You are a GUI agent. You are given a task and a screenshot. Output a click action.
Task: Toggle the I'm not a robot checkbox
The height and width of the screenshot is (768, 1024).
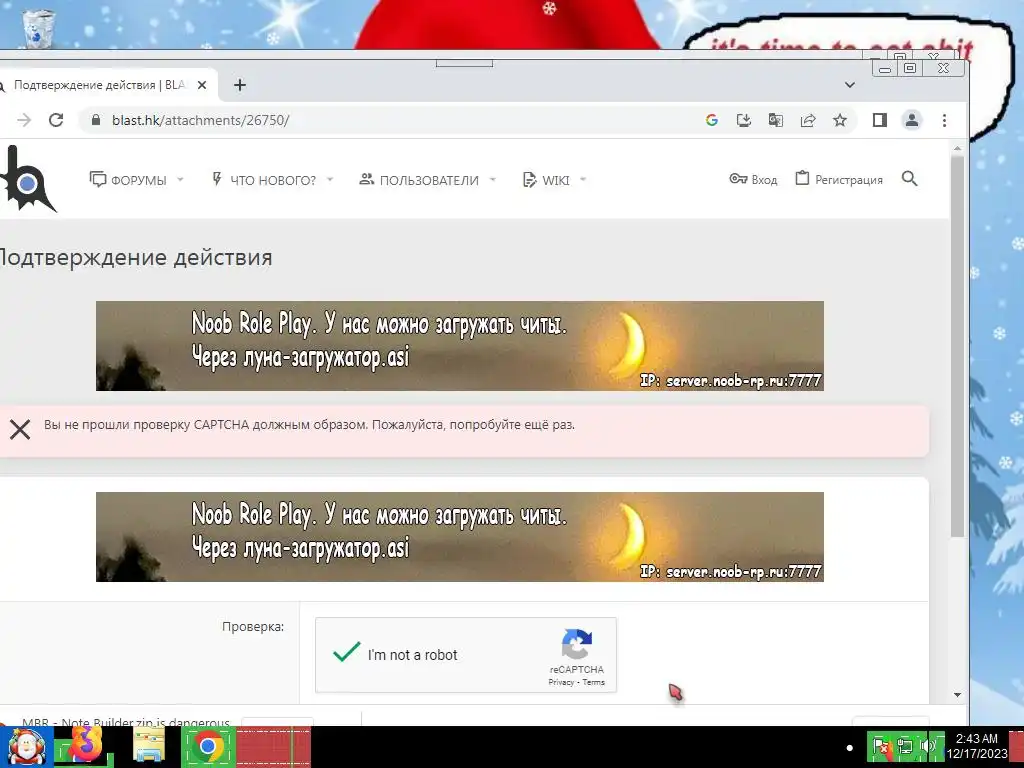pos(346,652)
